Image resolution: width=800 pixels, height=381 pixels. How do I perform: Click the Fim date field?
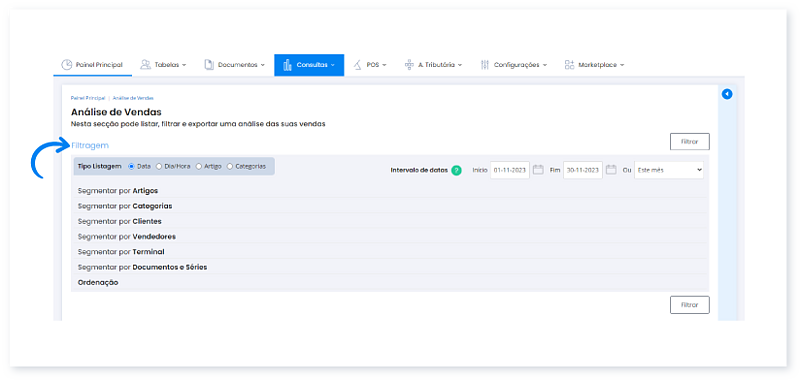pos(583,170)
